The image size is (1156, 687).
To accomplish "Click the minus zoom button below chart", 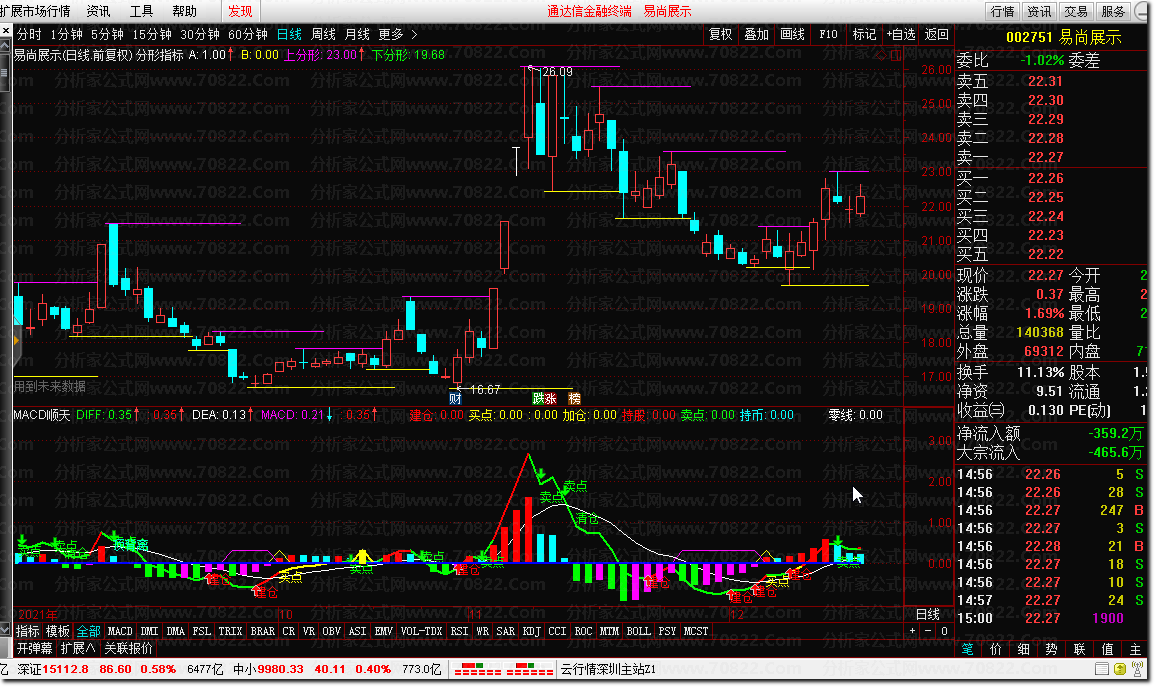I will pos(928,631).
